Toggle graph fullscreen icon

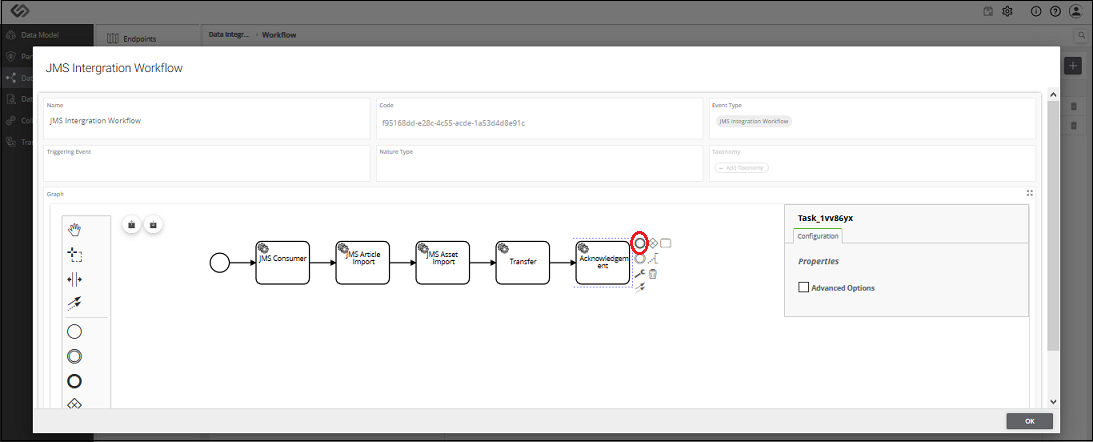point(1030,194)
